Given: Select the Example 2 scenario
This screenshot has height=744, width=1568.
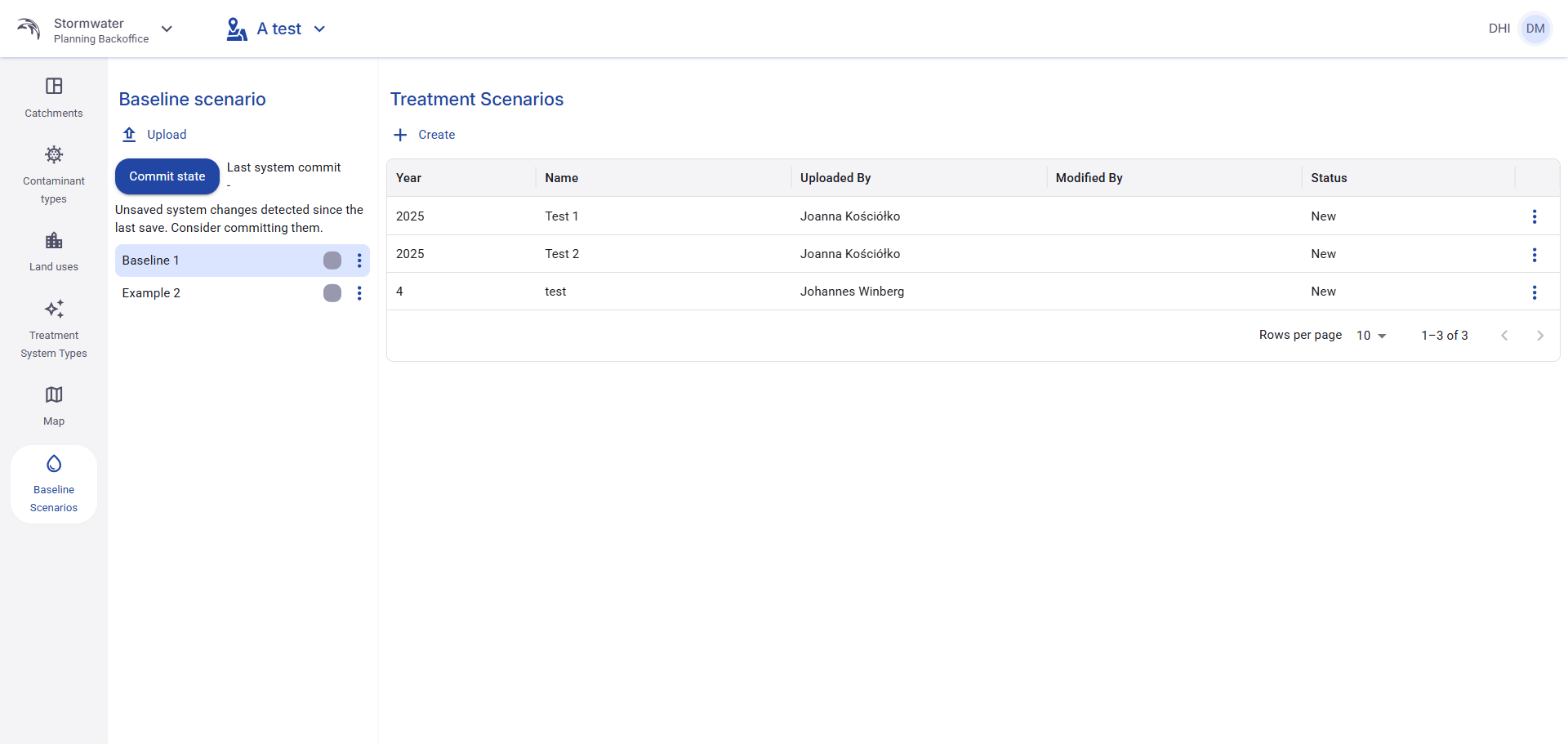Looking at the screenshot, I should point(243,293).
